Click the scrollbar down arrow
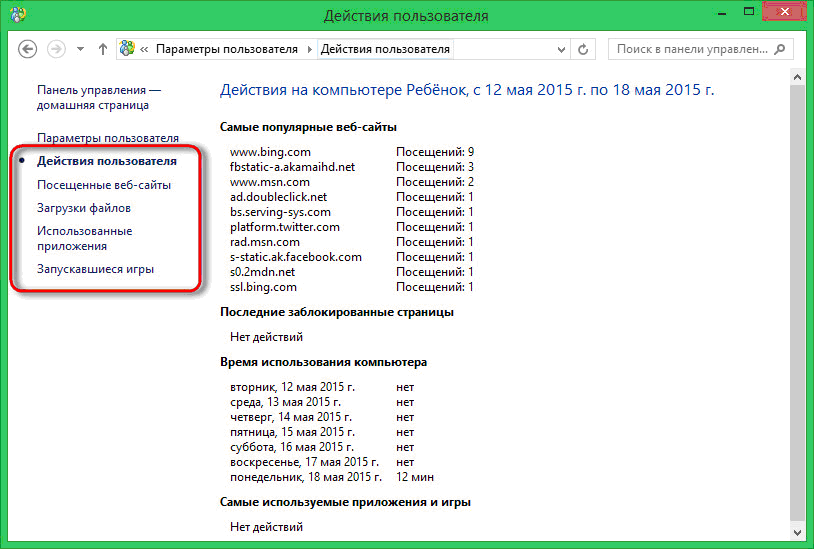This screenshot has width=814, height=549. coord(797,533)
